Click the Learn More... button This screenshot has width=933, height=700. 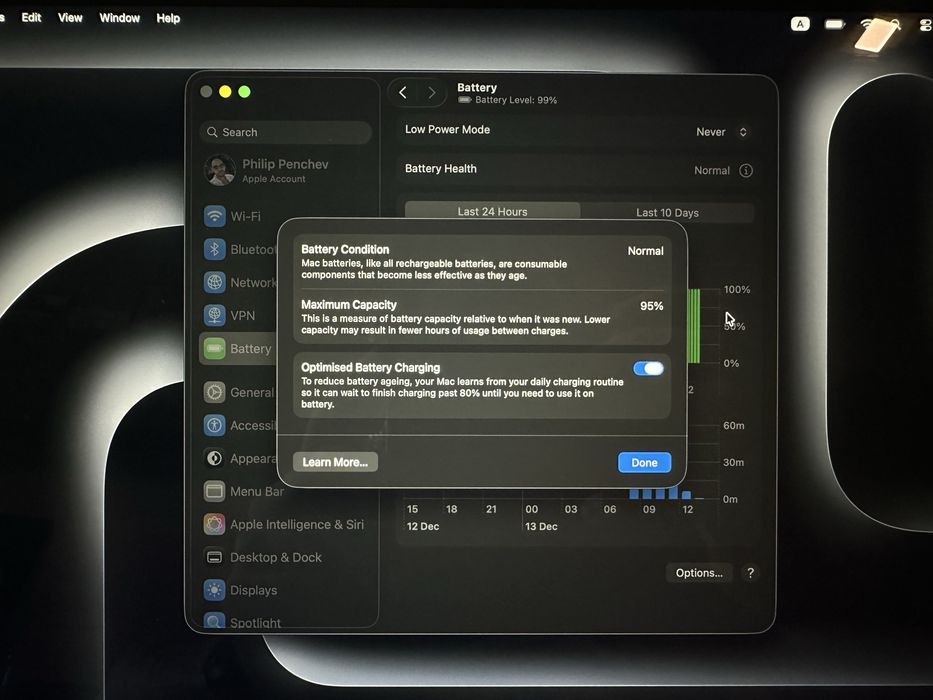[335, 462]
